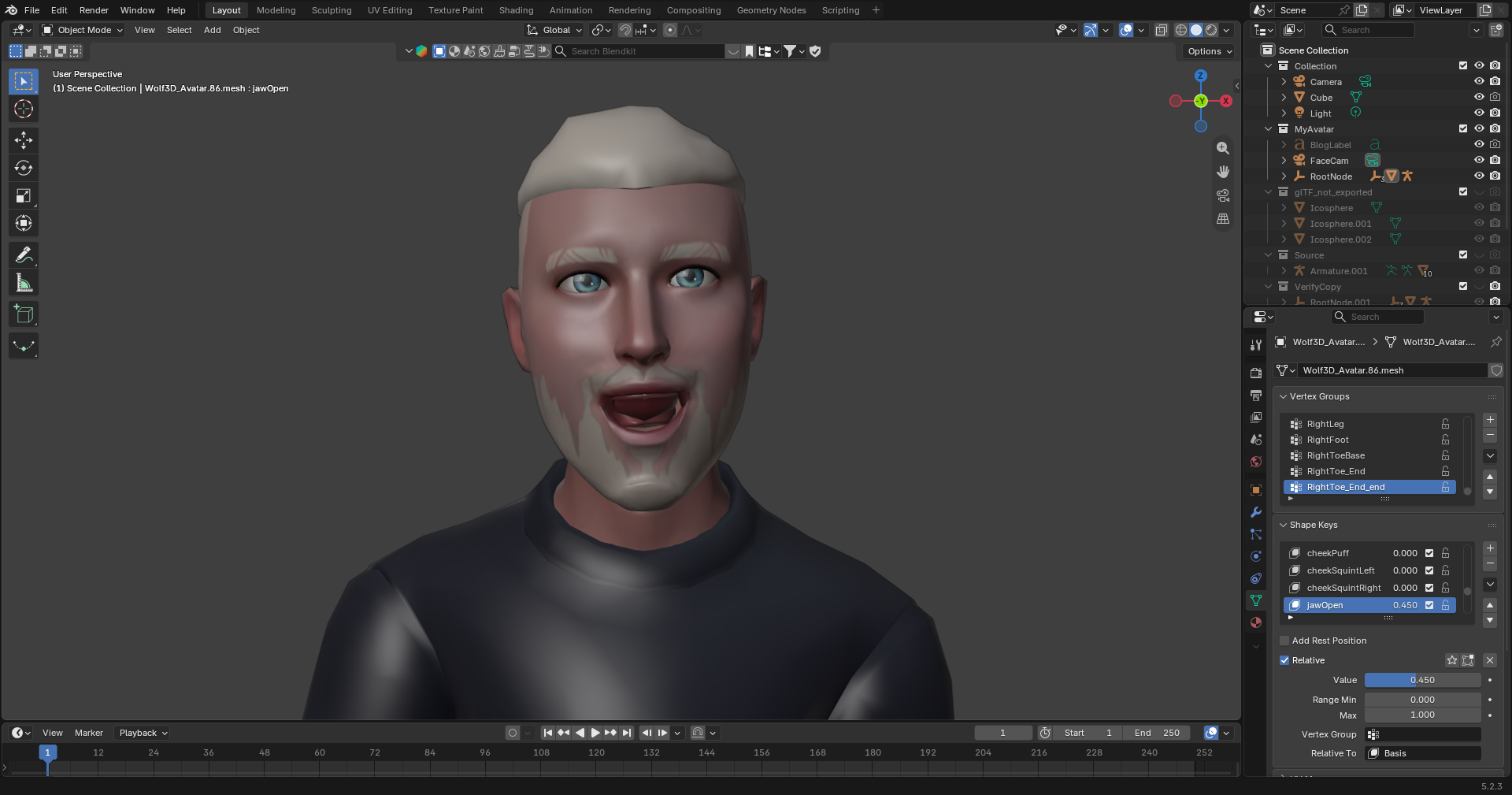Activate the Move tool
The width and height of the screenshot is (1512, 795).
coord(24,140)
